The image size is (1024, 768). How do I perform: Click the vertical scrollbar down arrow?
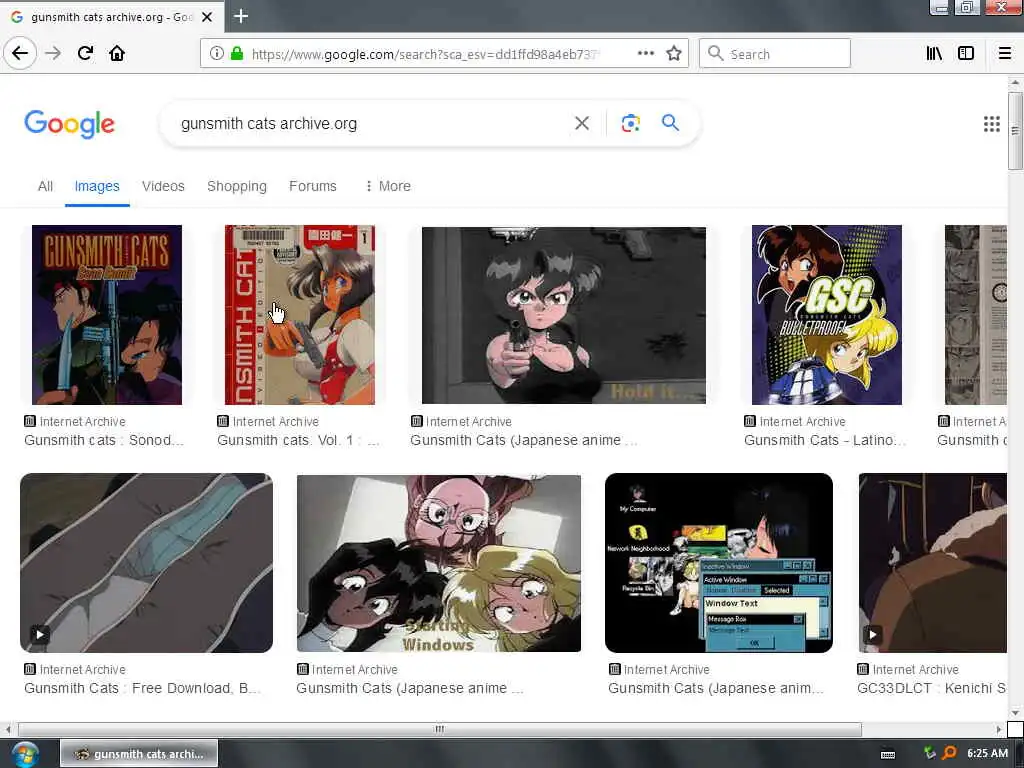coord(1015,712)
